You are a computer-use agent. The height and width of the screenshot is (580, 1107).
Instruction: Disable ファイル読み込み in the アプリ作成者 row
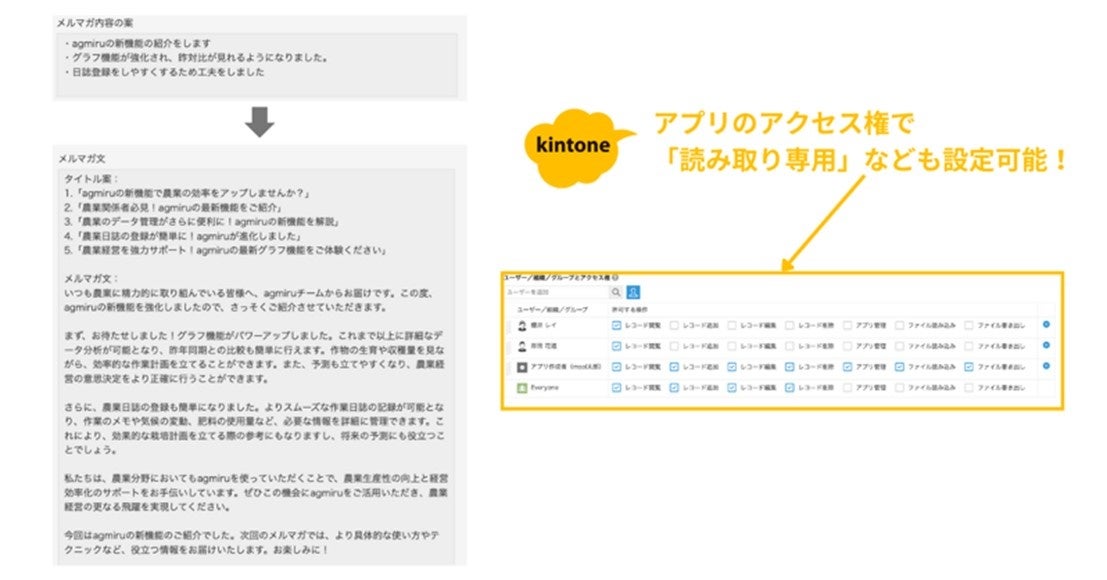coord(899,367)
